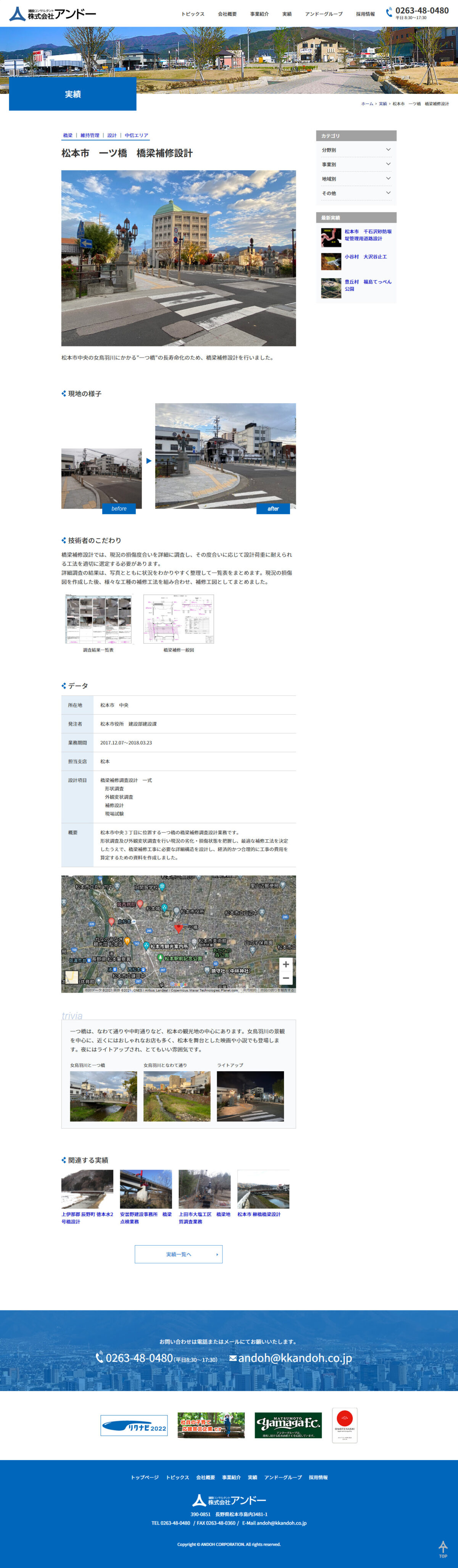Open 会社概要 in the top navigation
This screenshot has width=458, height=1568.
coord(227,14)
